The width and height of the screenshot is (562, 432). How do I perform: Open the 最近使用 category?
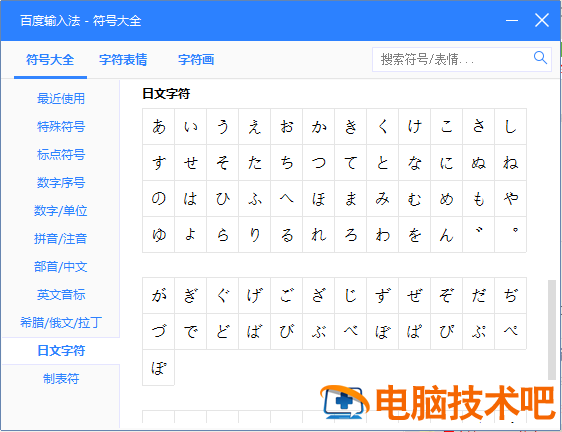pyautogui.click(x=61, y=99)
